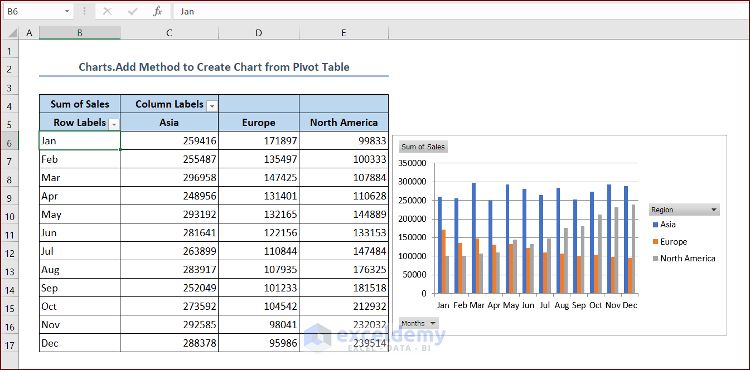Open the Name Box dropdown arrow

[x=66, y=11]
